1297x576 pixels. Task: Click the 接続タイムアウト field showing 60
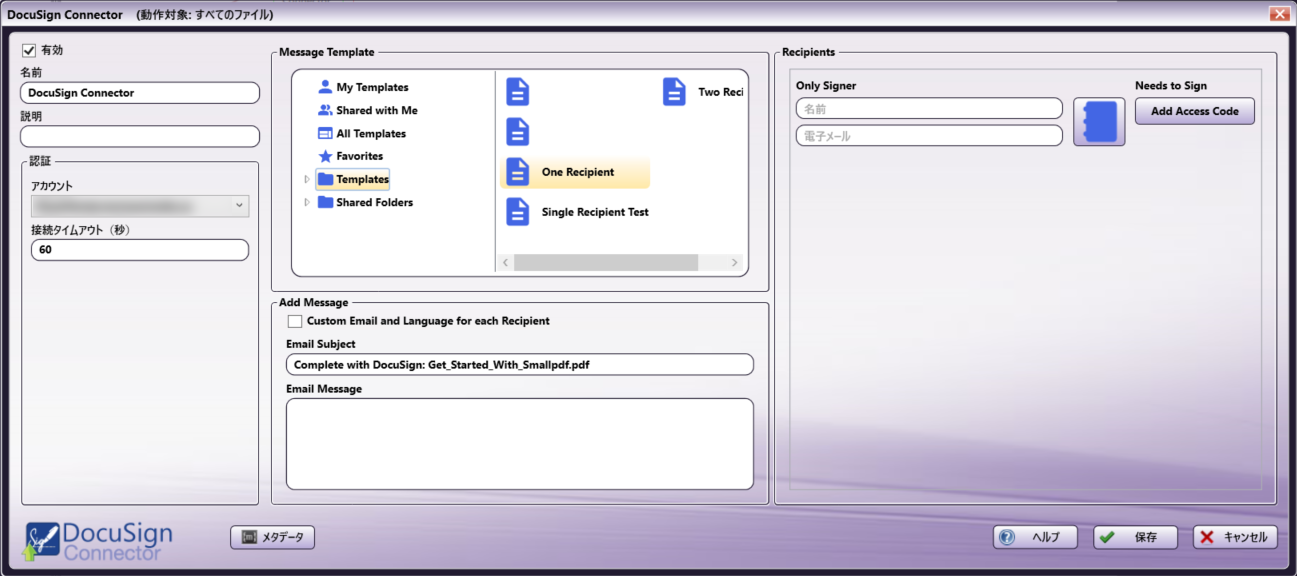click(x=140, y=250)
